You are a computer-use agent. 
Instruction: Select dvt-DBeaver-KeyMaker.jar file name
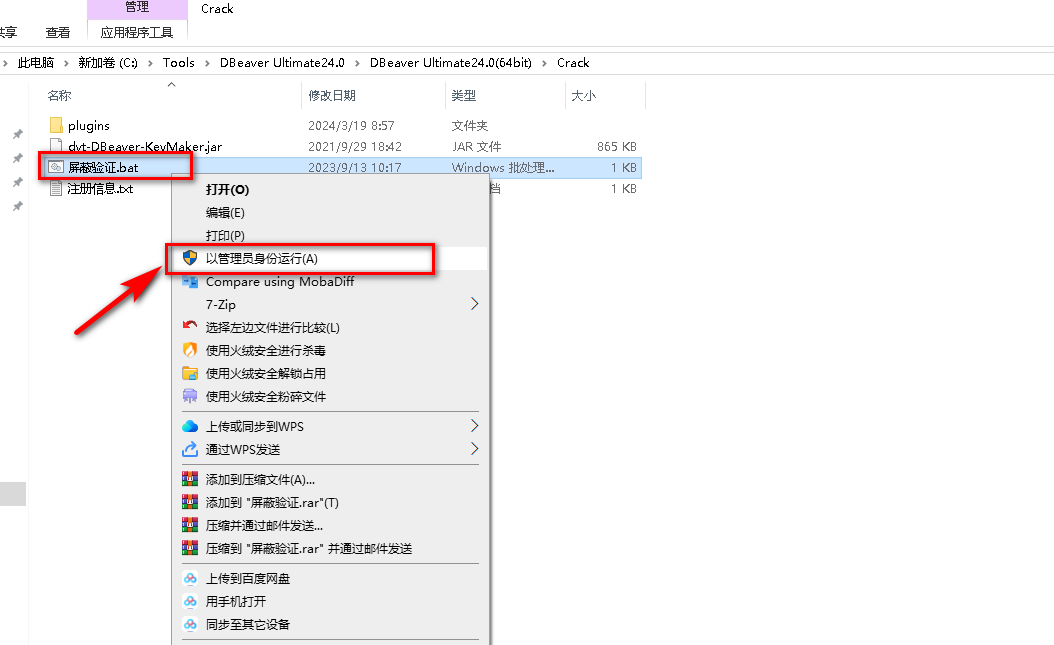(145, 146)
